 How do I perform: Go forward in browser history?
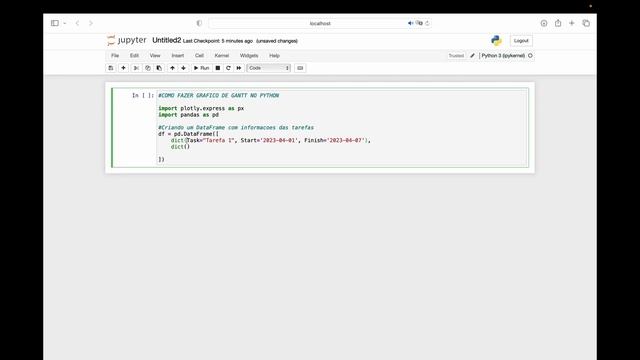pyautogui.click(x=91, y=23)
